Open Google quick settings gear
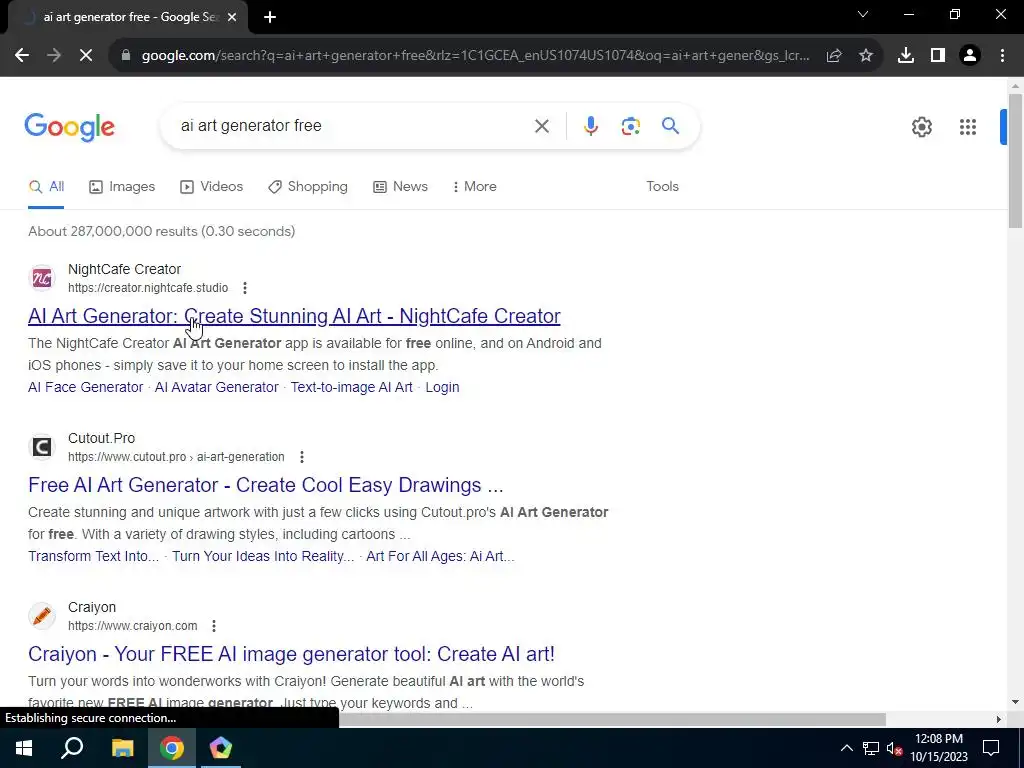This screenshot has height=768, width=1024. click(x=921, y=127)
